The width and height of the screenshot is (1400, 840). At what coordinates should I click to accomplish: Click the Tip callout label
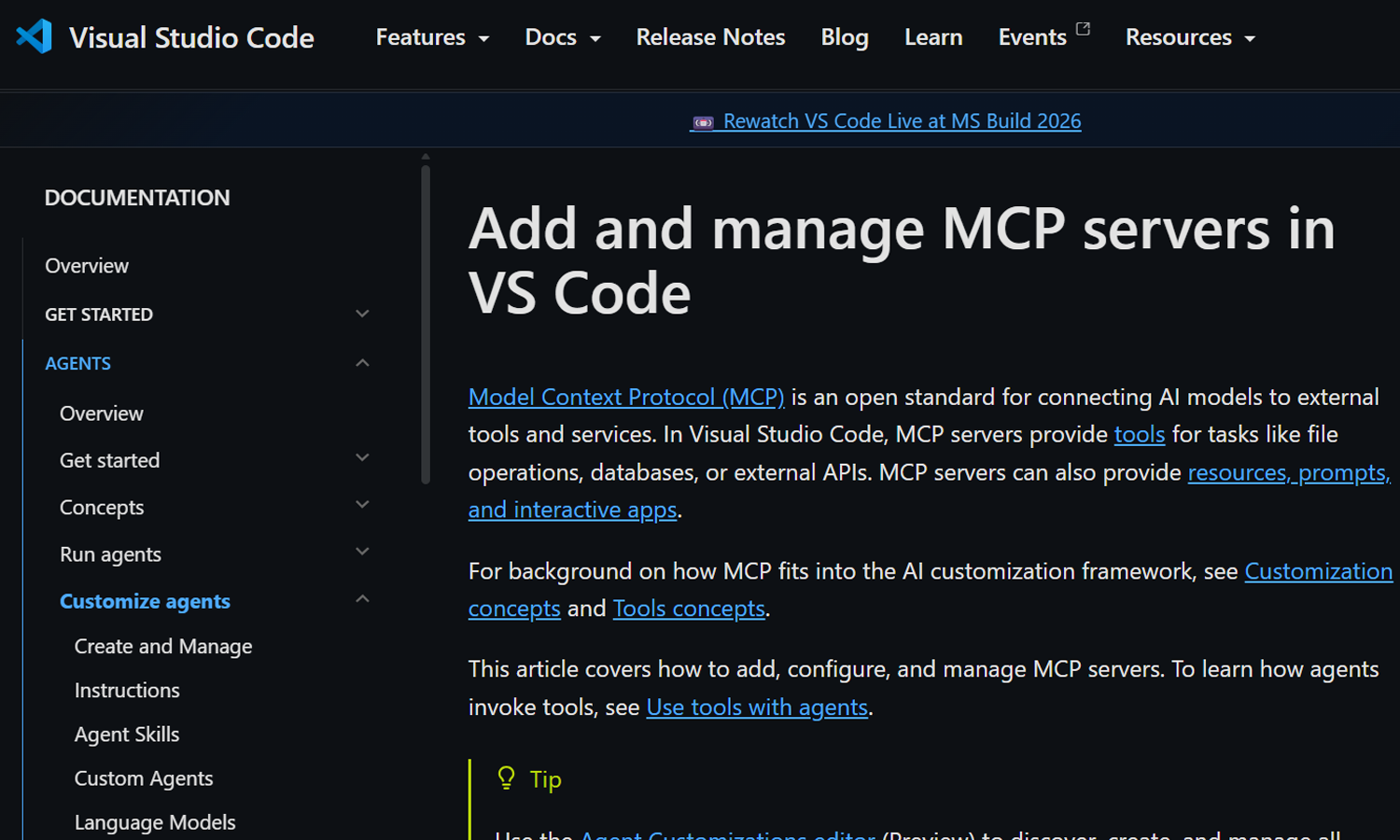point(546,779)
